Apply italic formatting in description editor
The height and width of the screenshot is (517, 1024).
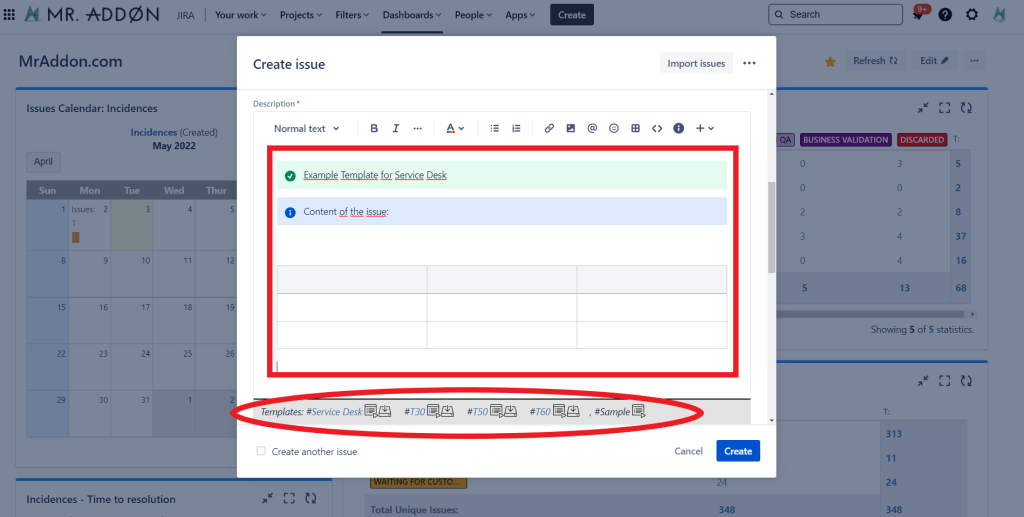pyautogui.click(x=396, y=128)
